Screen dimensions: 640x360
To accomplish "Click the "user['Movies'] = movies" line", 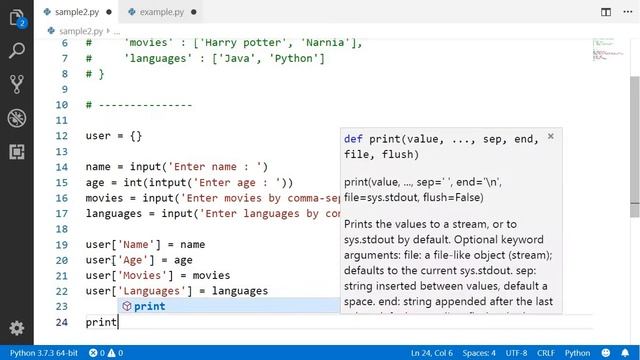I will (x=158, y=276).
